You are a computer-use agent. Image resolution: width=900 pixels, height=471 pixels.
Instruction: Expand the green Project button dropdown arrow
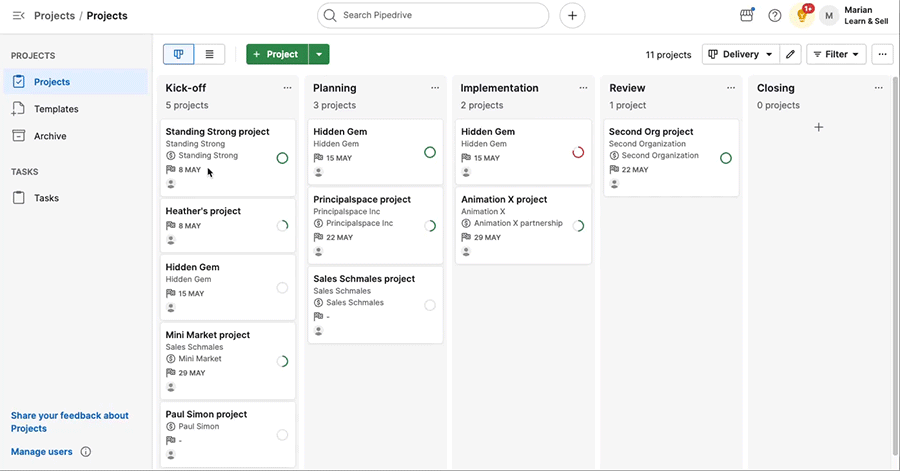[319, 55]
